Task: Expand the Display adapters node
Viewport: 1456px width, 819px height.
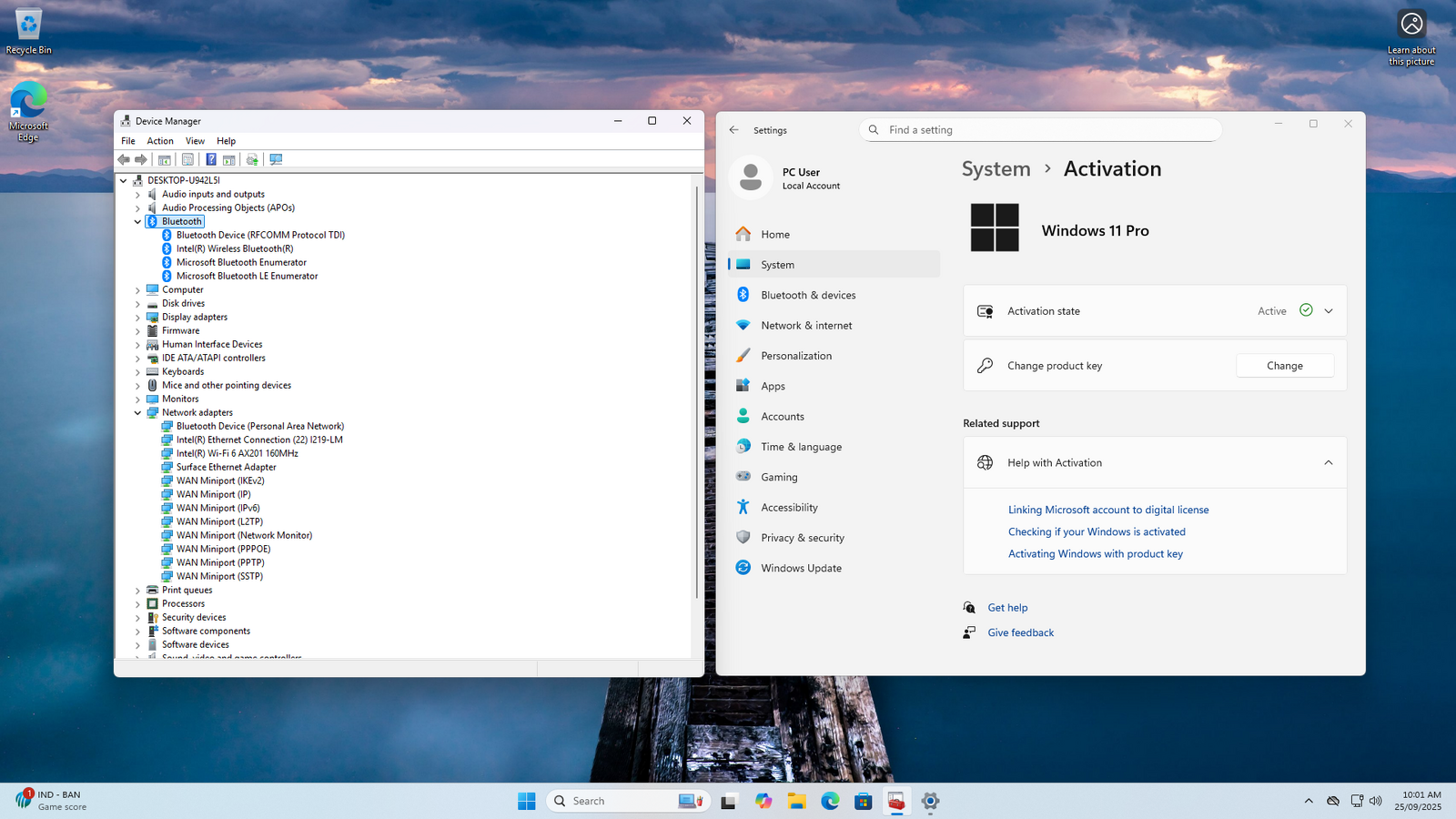Action: pos(138,318)
